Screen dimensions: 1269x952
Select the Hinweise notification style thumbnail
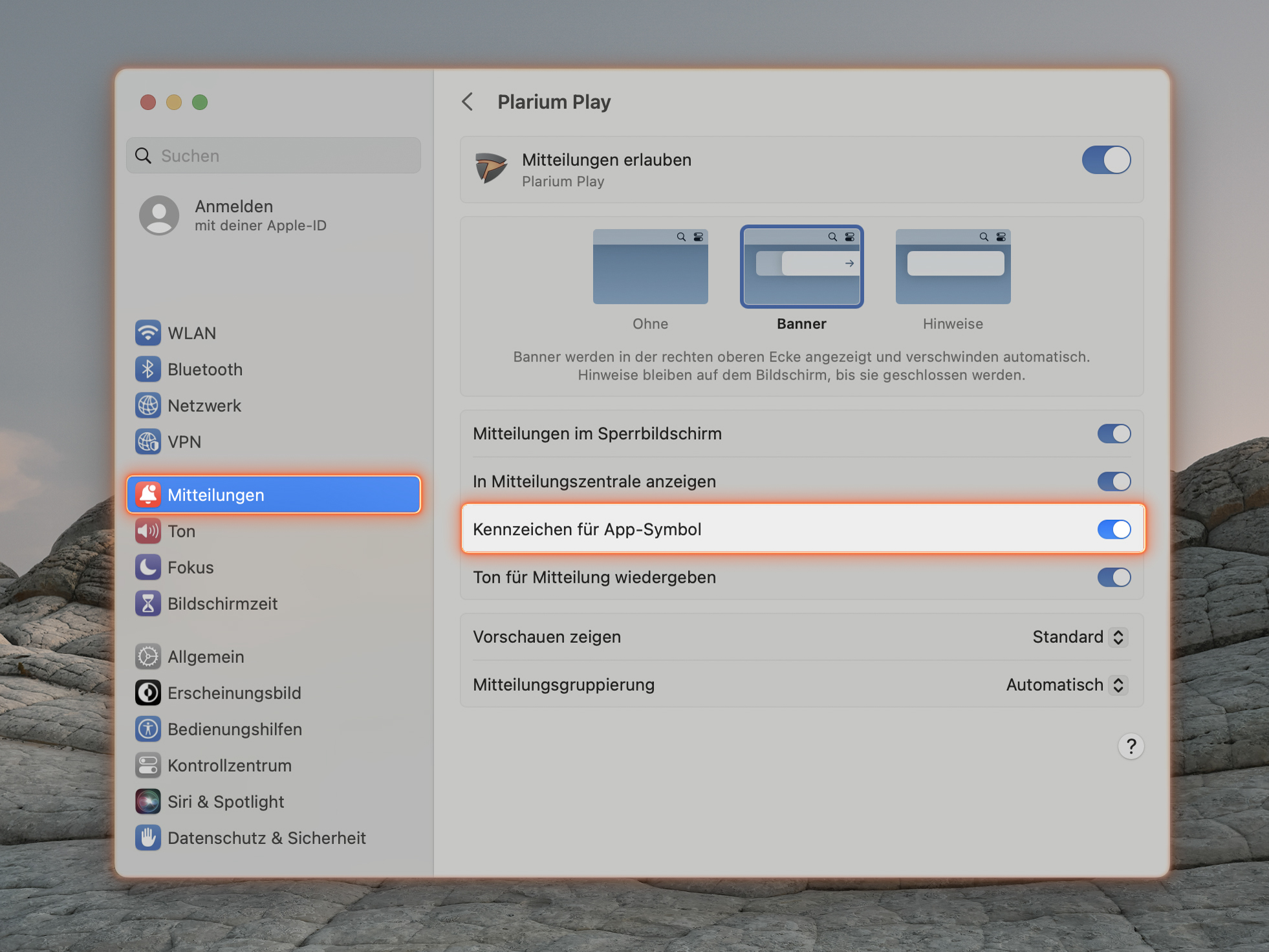tap(953, 266)
